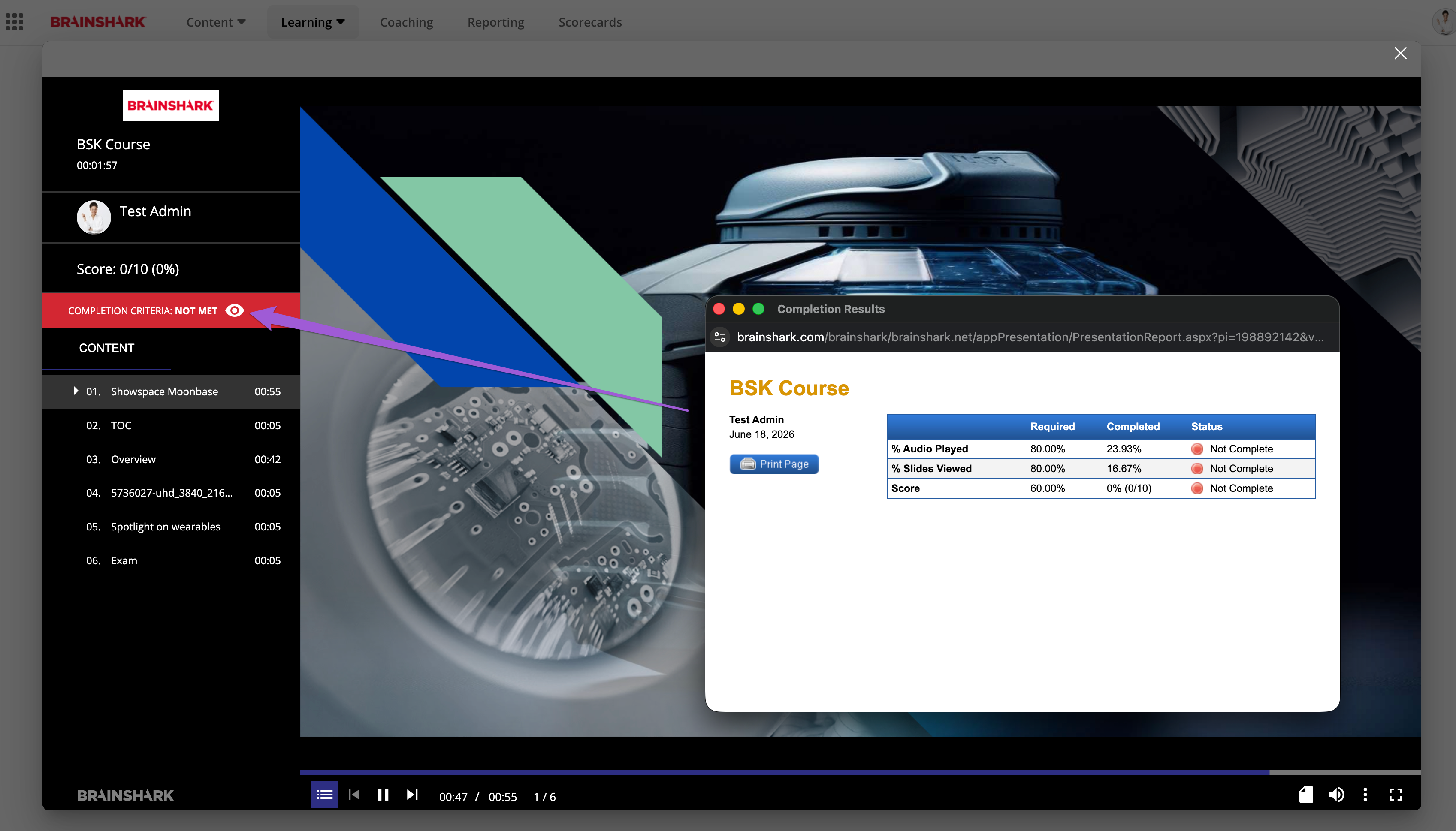Screen dimensions: 1456x831
Task: Select slide 01 Showspace Moonbase
Action: [x=171, y=391]
